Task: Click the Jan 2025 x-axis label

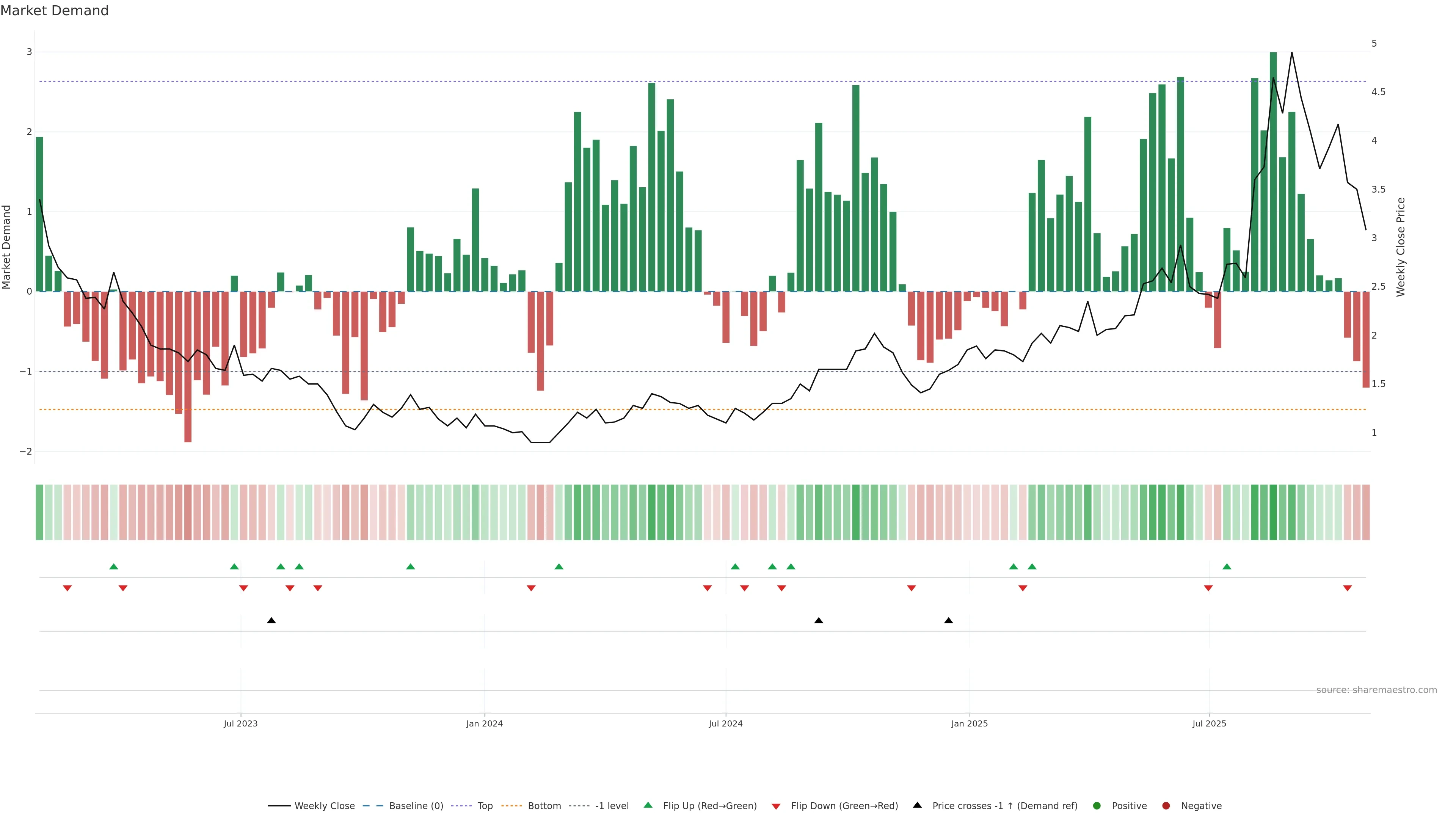Action: 970,723
